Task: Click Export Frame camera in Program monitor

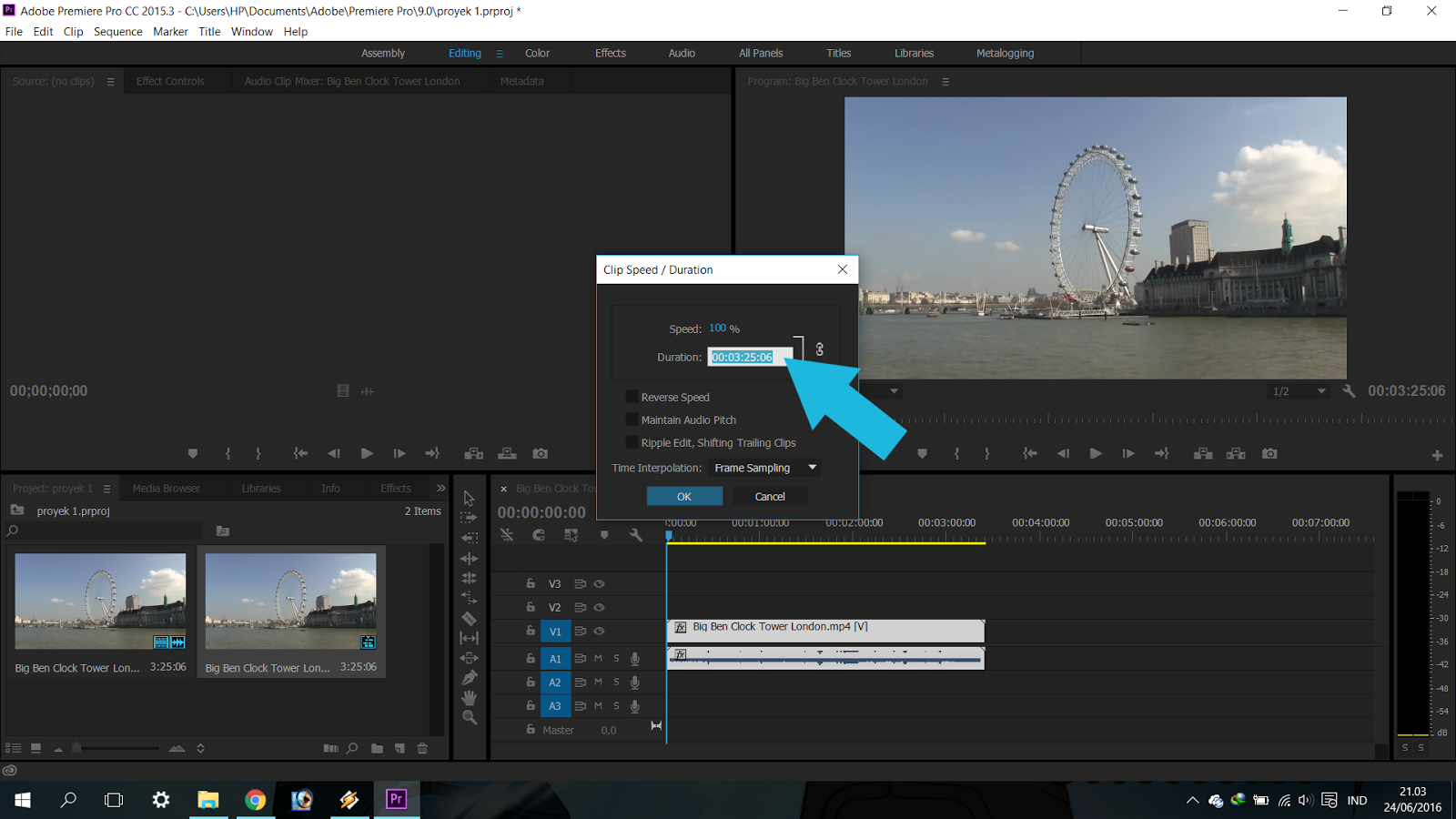Action: click(1269, 453)
